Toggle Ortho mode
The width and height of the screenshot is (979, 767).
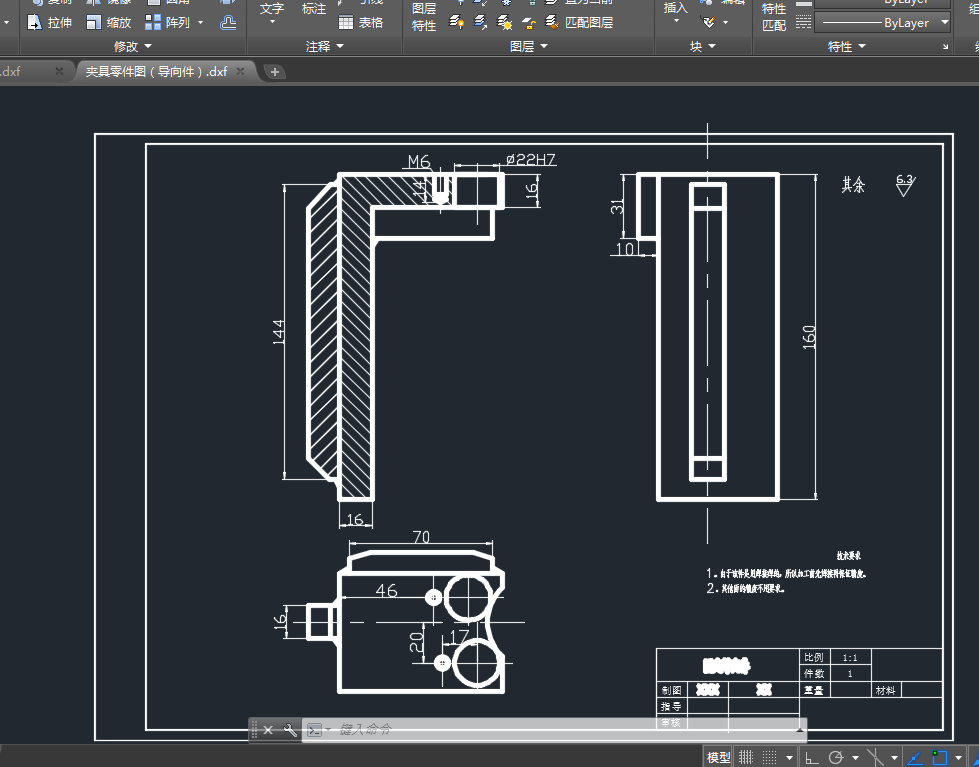[x=811, y=758]
